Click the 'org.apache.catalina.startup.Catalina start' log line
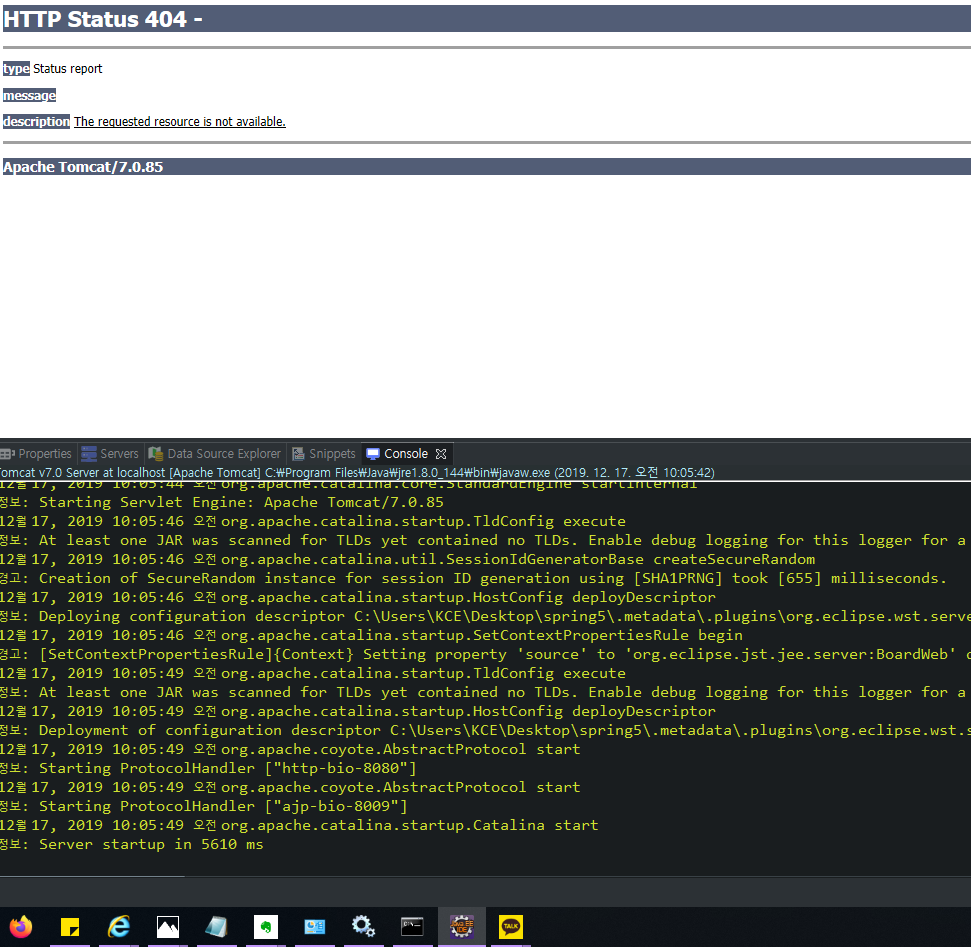The height and width of the screenshot is (947, 971). coord(299,826)
